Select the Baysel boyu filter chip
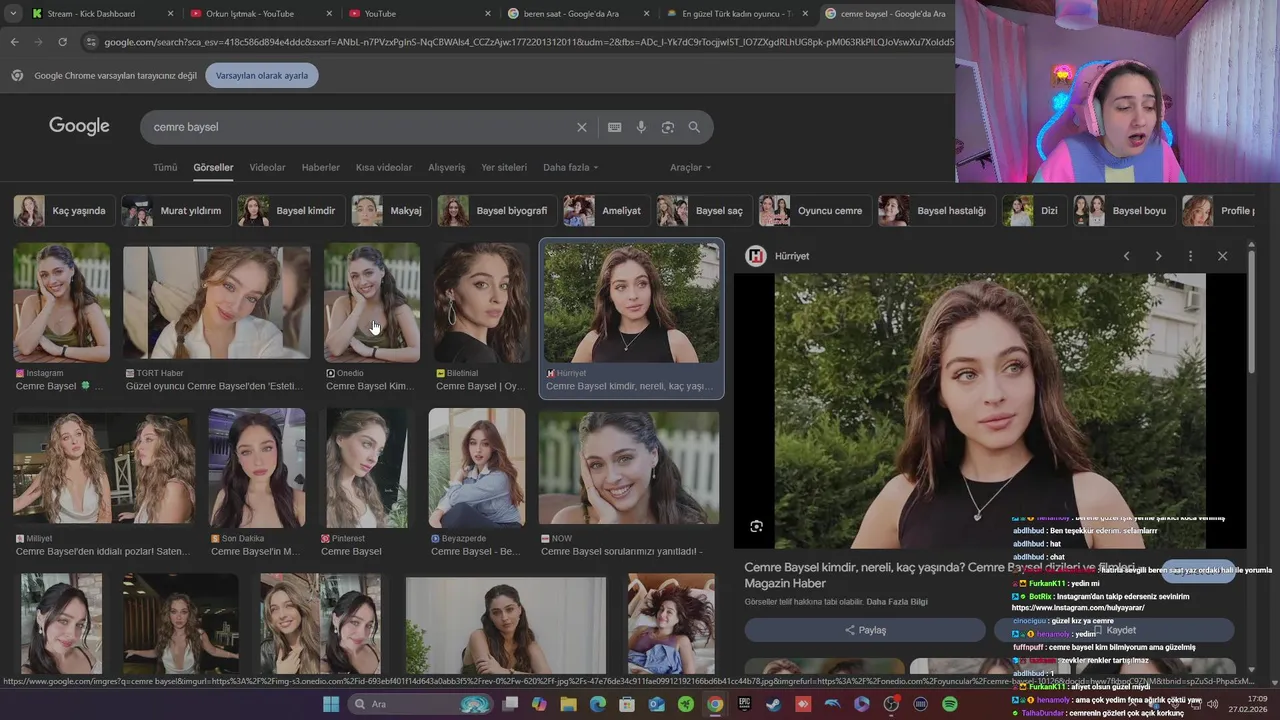The width and height of the screenshot is (1280, 720). (x=1124, y=211)
